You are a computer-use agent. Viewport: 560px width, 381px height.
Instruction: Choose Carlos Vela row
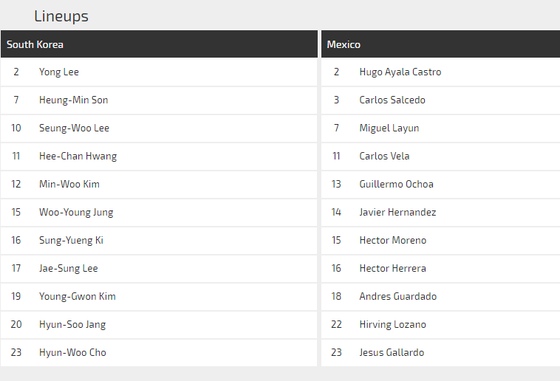pyautogui.click(x=440, y=156)
